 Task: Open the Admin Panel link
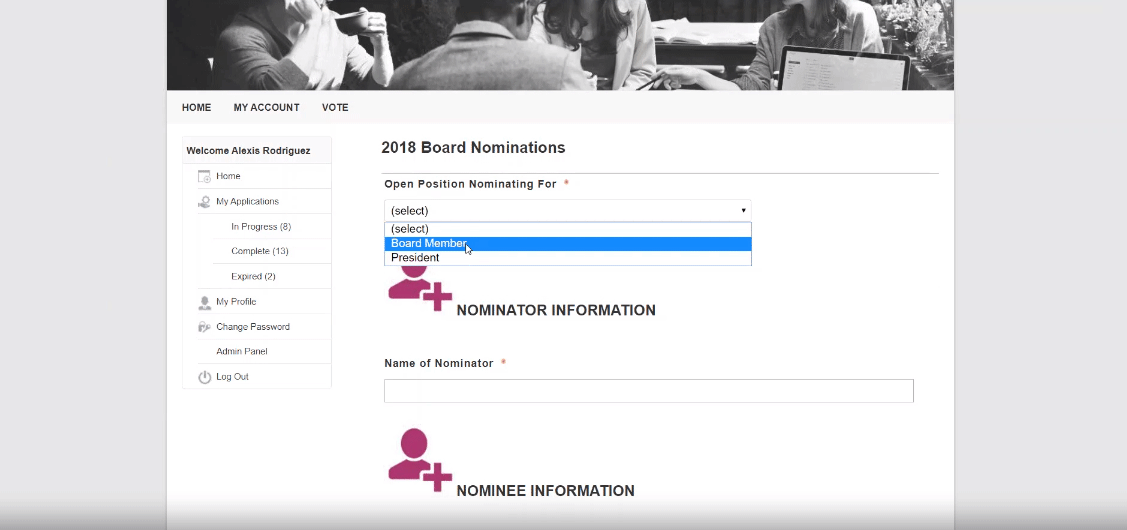(242, 352)
